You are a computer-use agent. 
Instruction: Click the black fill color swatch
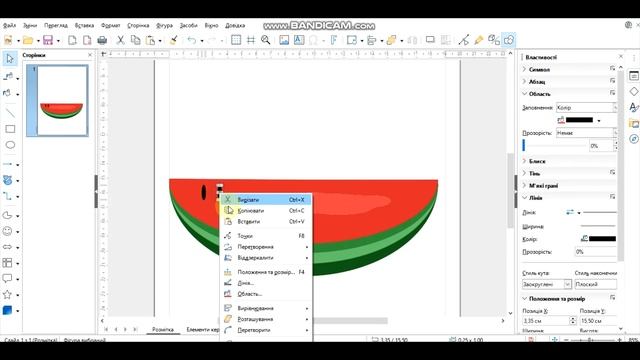coord(579,120)
